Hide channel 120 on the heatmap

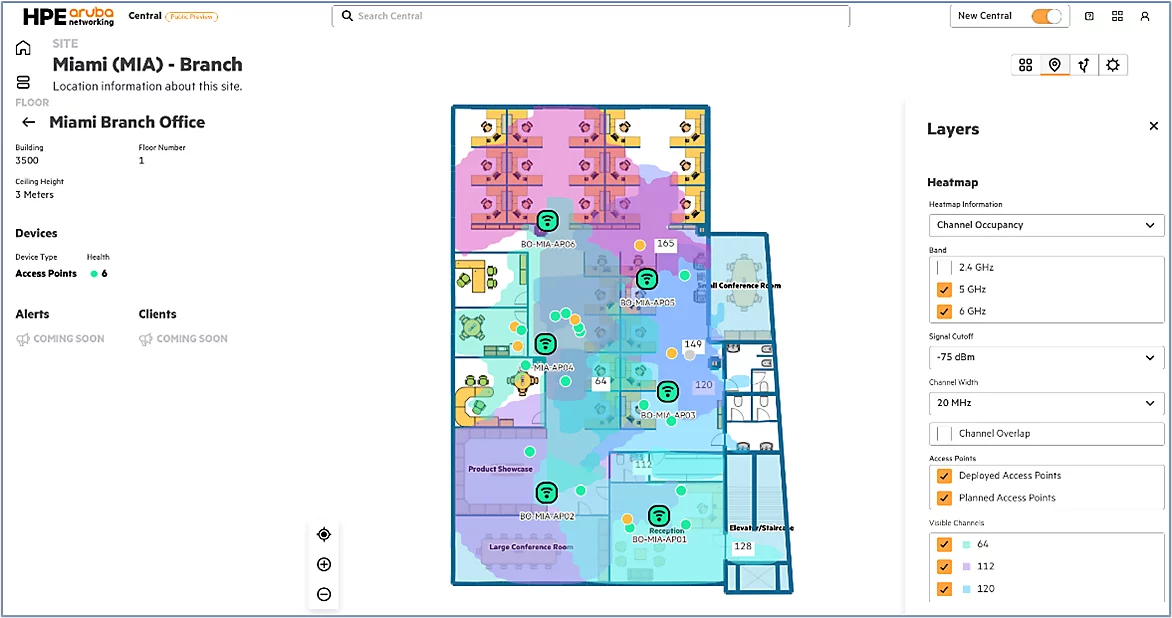(944, 589)
